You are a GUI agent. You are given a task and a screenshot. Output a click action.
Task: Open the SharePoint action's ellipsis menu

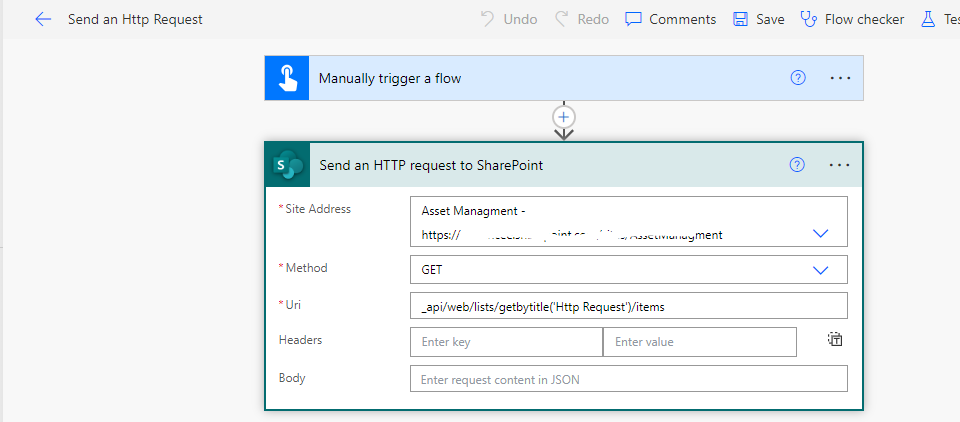click(839, 165)
